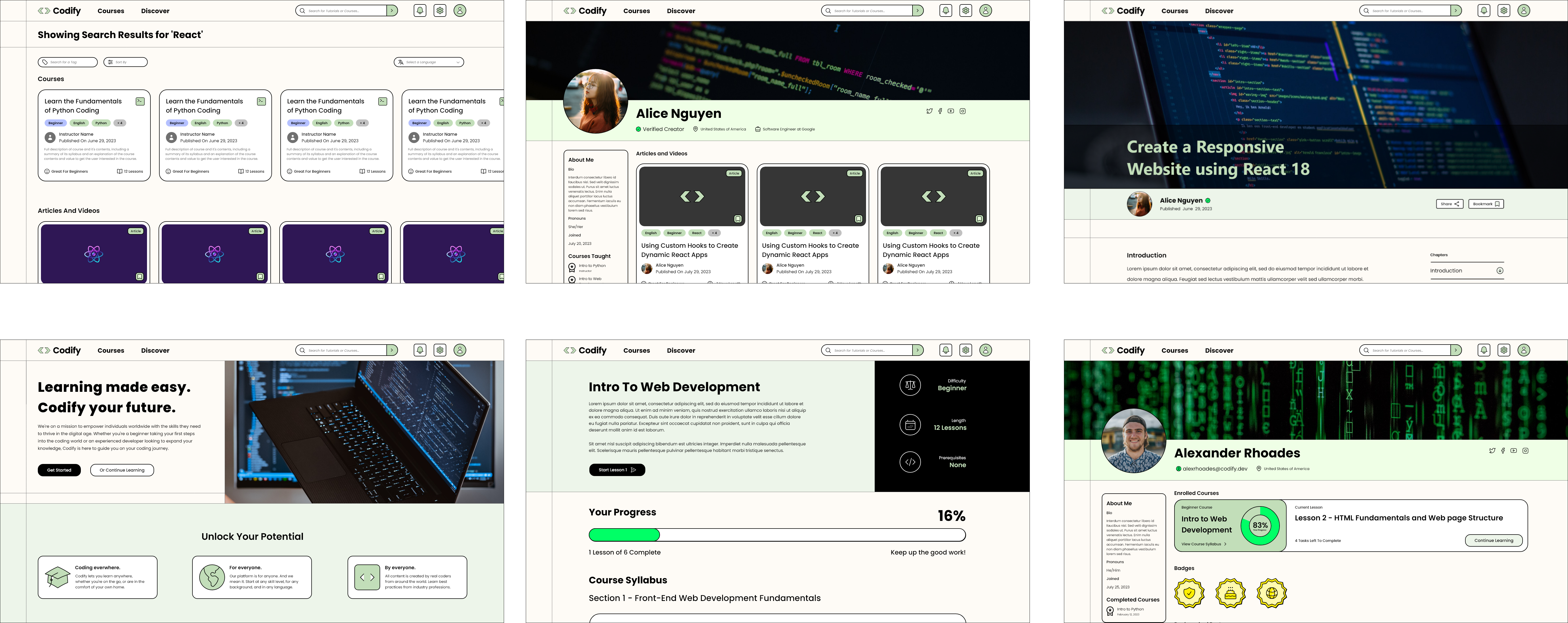Open Discover menu on Alexander Rhoades profile screen
The image size is (1568, 623).
[x=1219, y=350]
